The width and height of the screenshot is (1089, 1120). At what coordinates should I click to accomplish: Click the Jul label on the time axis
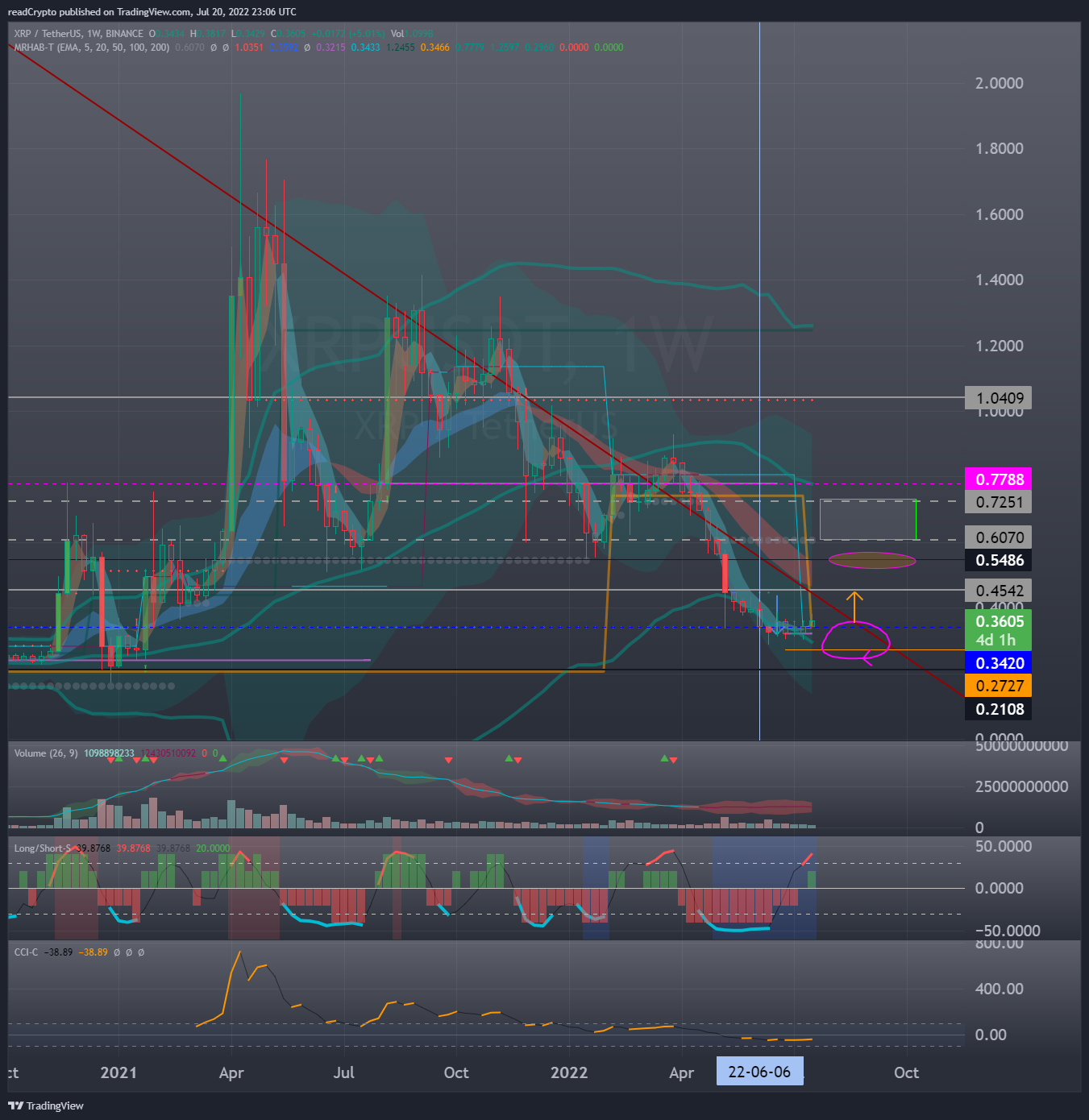coord(344,1072)
